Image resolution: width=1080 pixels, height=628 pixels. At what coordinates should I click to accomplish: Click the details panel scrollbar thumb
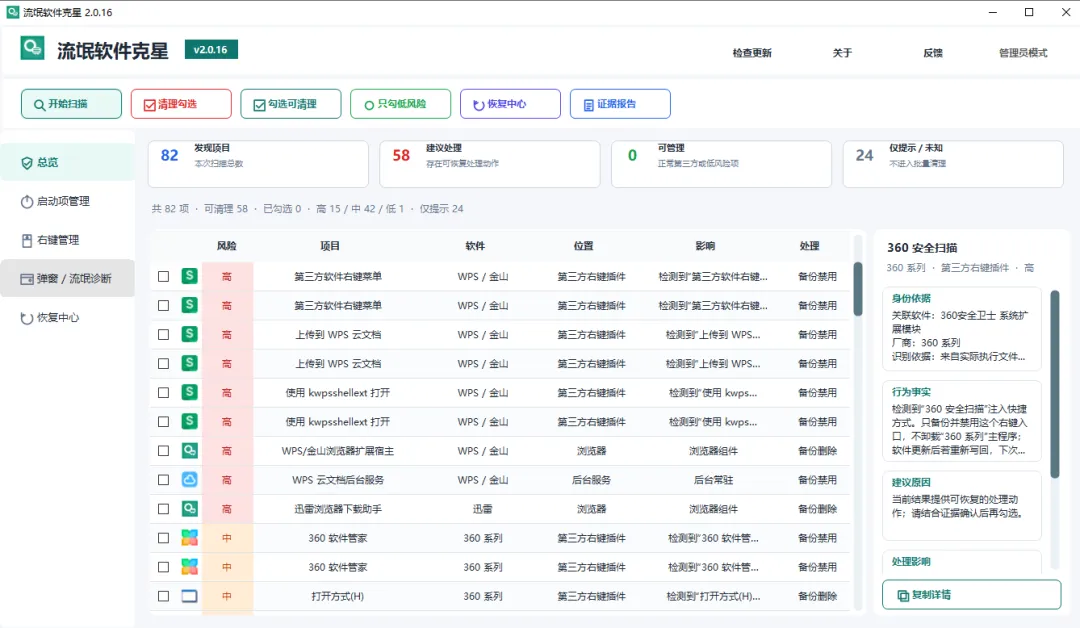(1055, 384)
